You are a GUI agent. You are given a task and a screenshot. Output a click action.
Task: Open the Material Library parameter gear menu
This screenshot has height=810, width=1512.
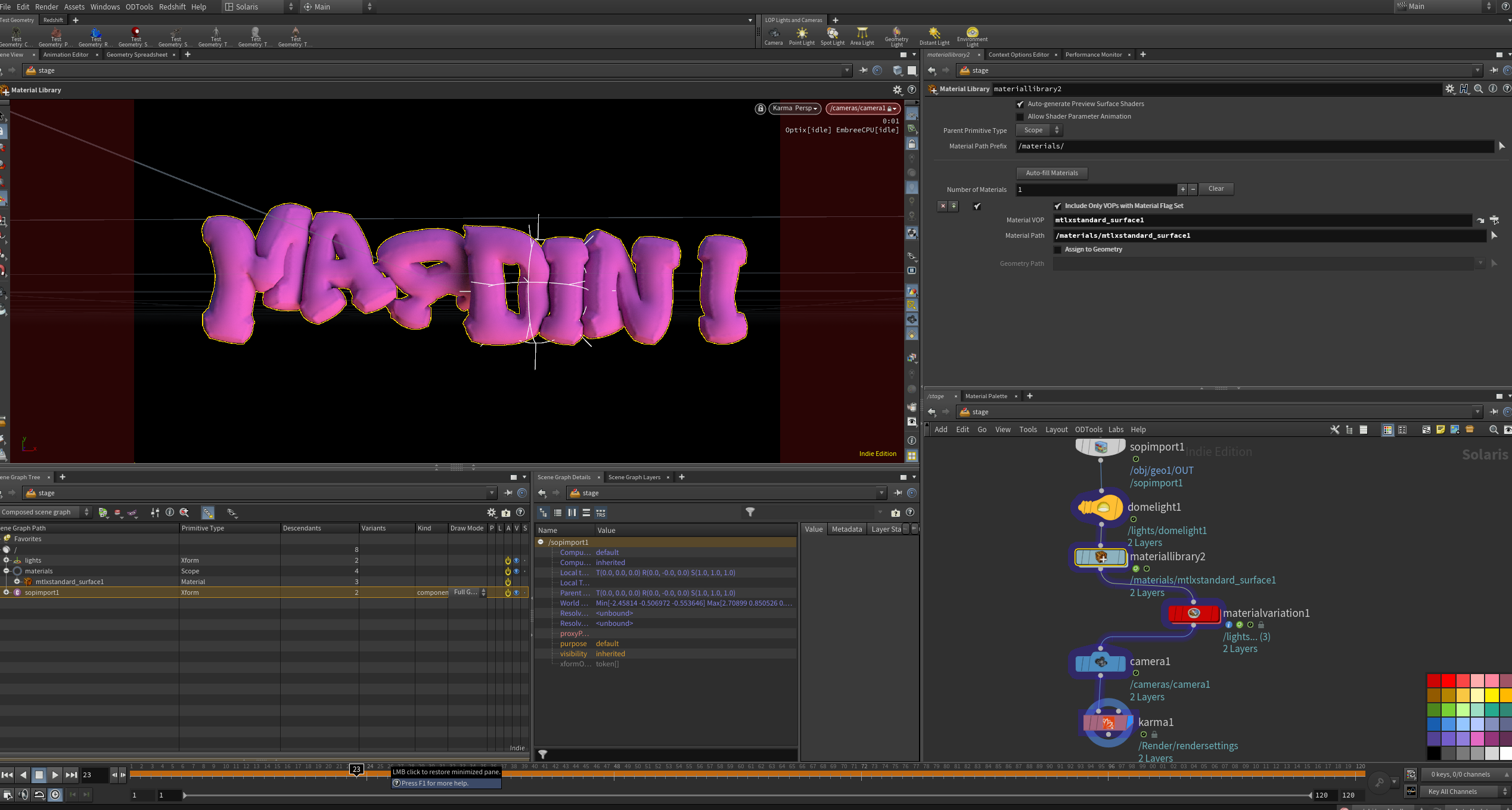pos(1450,89)
